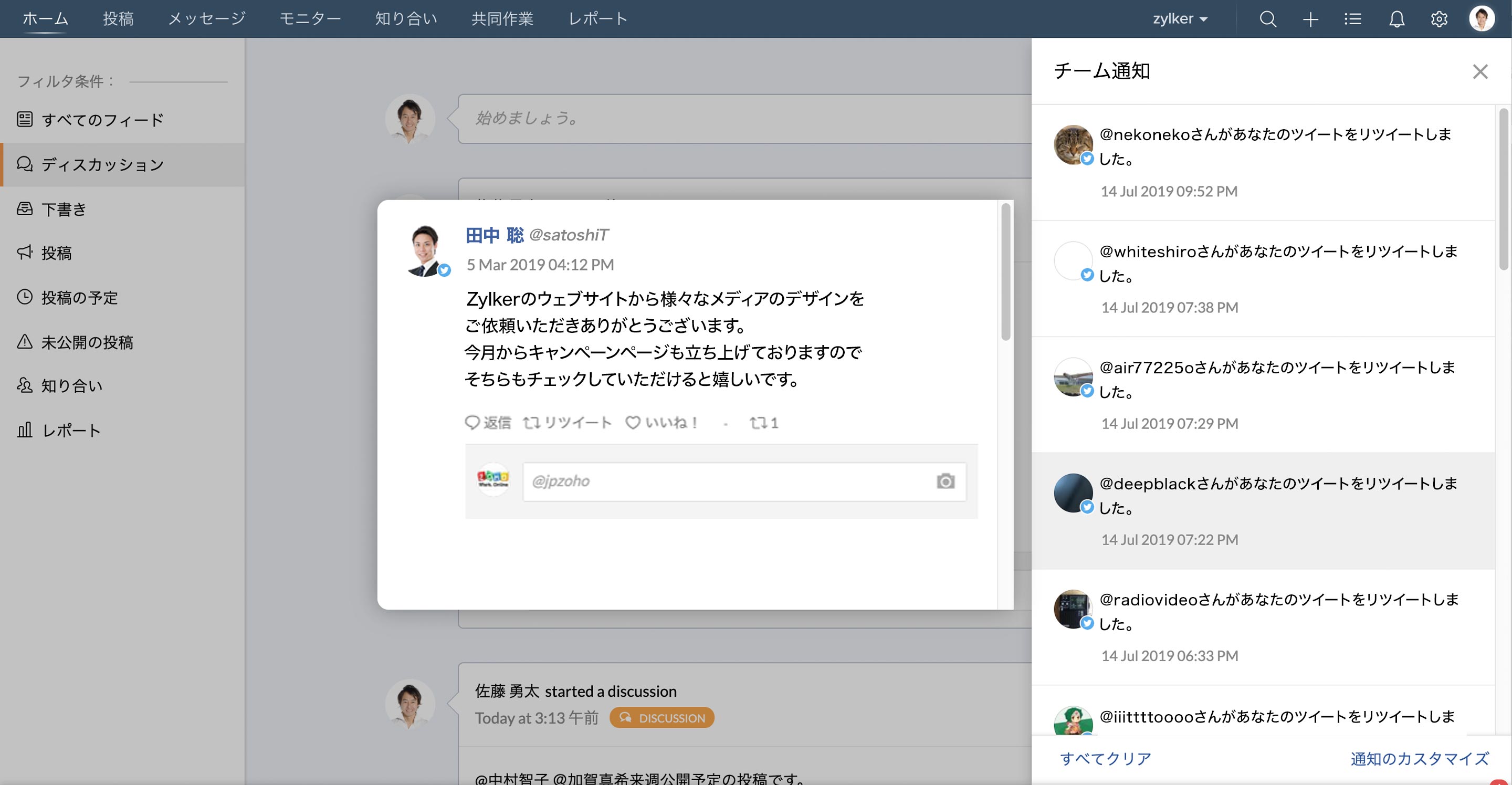Screen dimensions: 1512x785
Task: Open the 知り合い top tab
Action: tap(406, 19)
